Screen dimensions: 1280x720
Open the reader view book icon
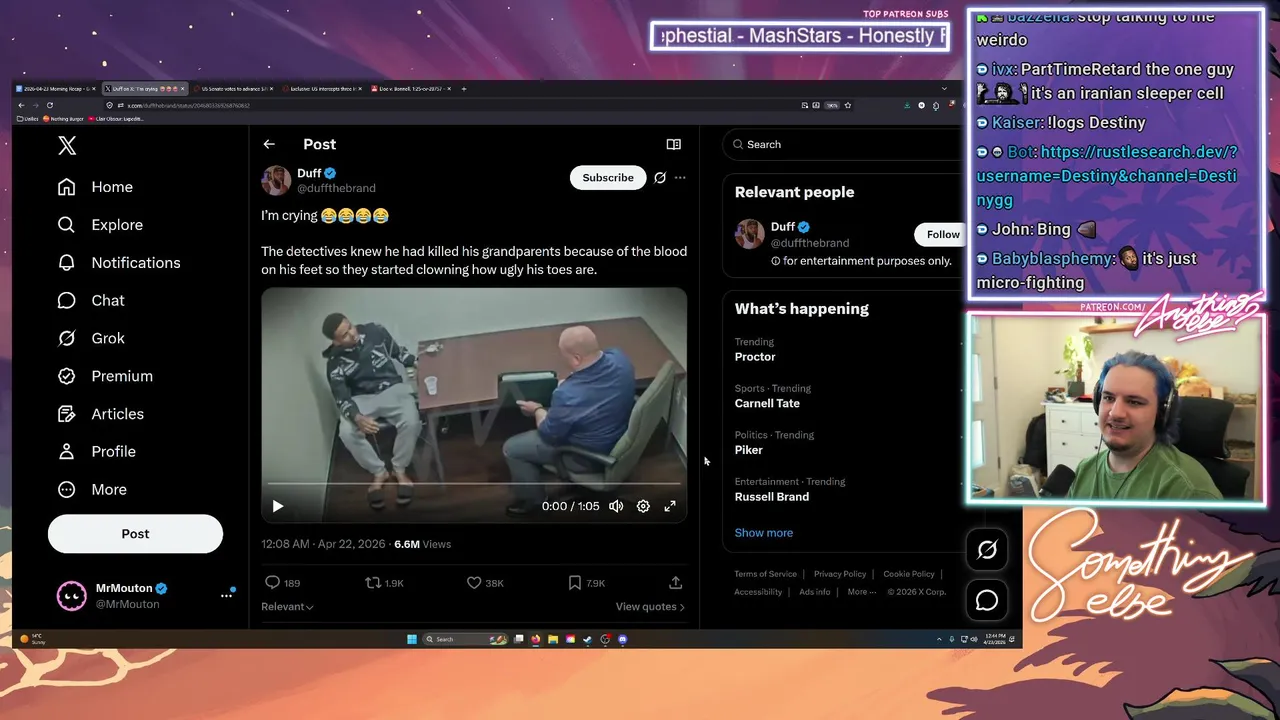coord(674,144)
